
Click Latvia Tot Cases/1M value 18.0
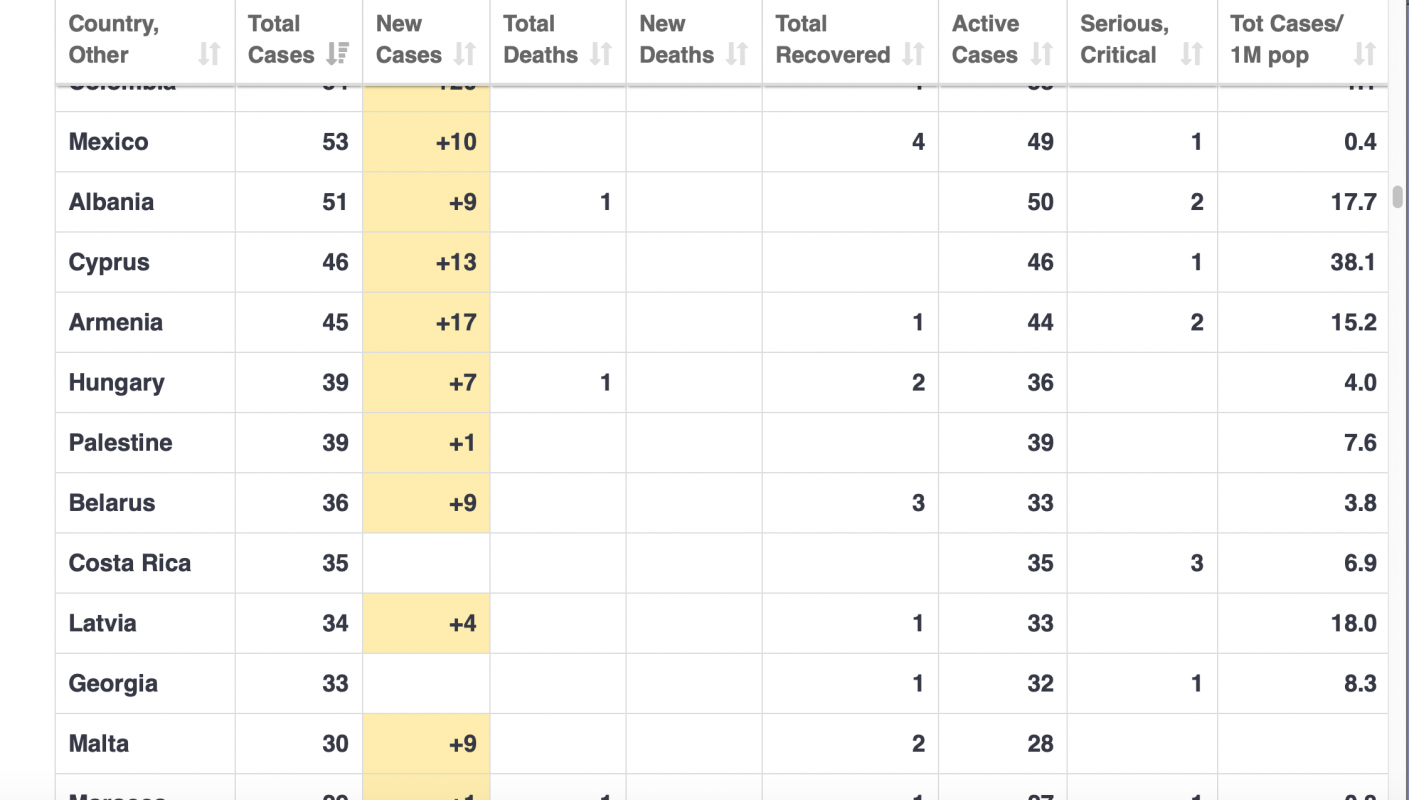tap(1353, 624)
